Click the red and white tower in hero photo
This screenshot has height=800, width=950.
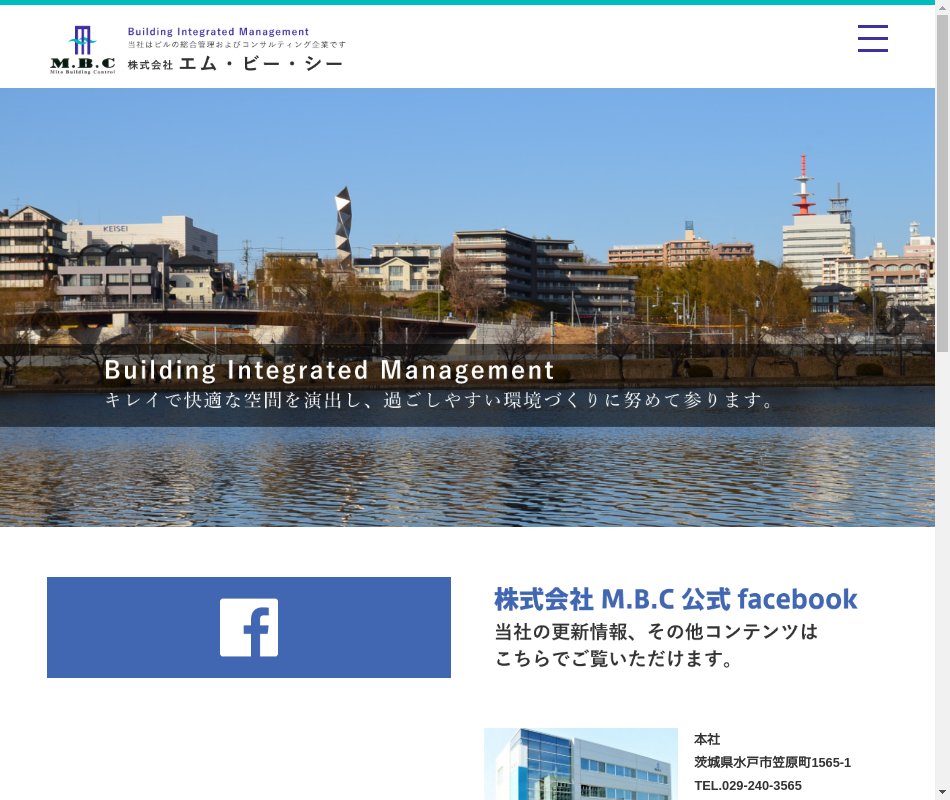click(x=802, y=187)
